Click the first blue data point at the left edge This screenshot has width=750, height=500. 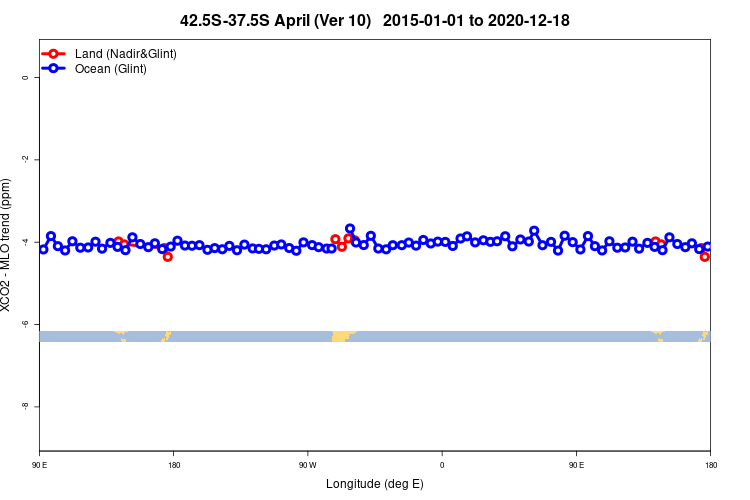(43, 249)
